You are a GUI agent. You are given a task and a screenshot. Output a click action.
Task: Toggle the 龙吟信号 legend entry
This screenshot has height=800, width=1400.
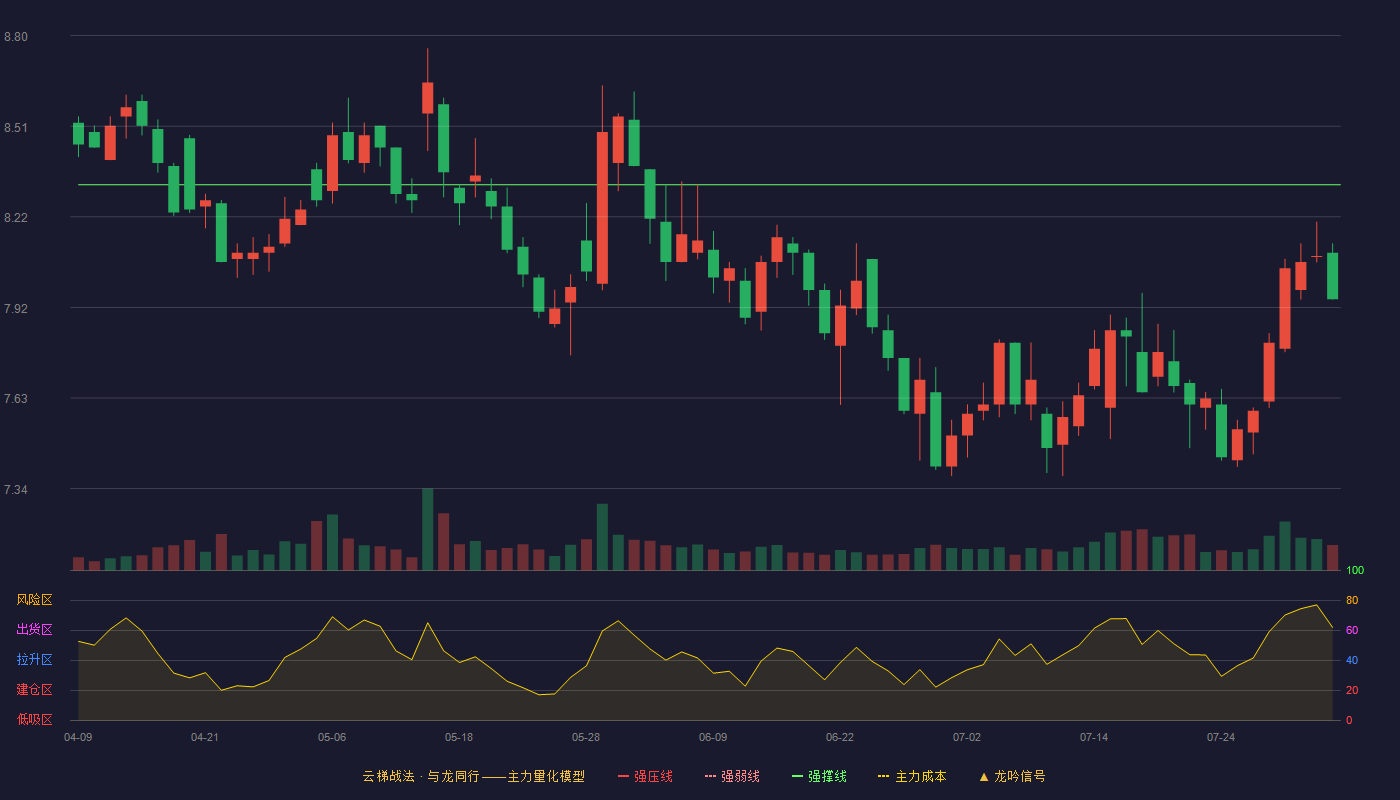[1012, 776]
